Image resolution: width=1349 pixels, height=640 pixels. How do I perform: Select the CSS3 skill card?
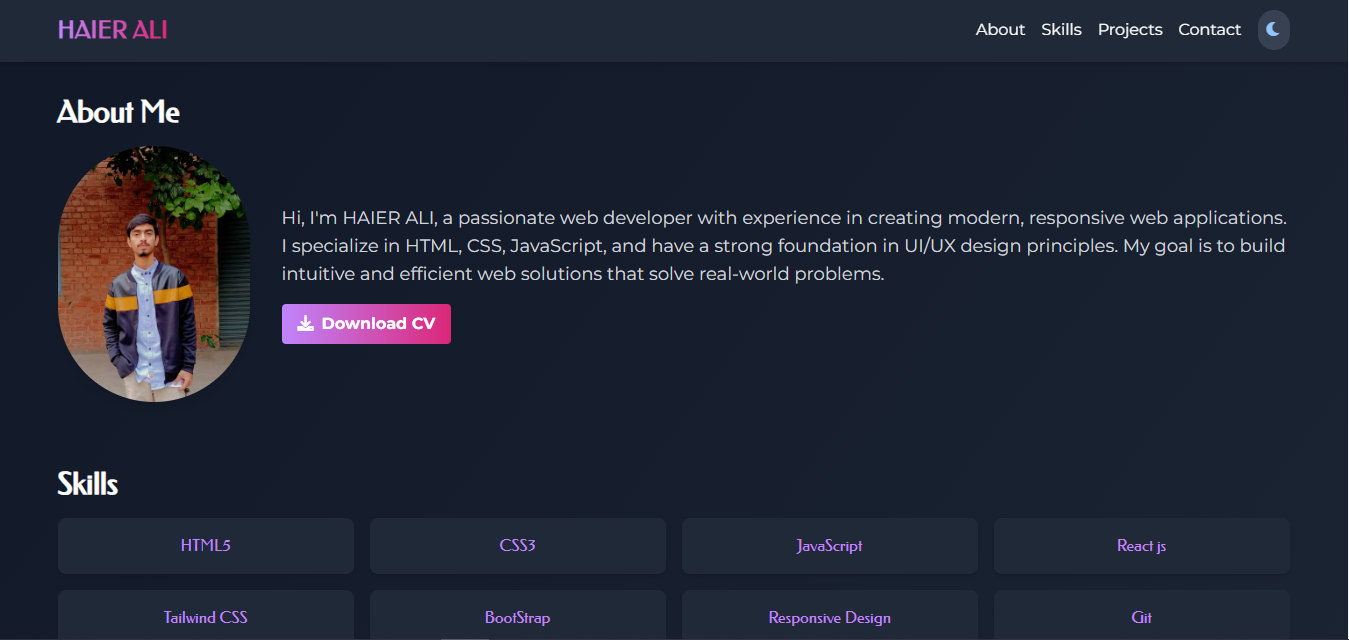point(517,546)
